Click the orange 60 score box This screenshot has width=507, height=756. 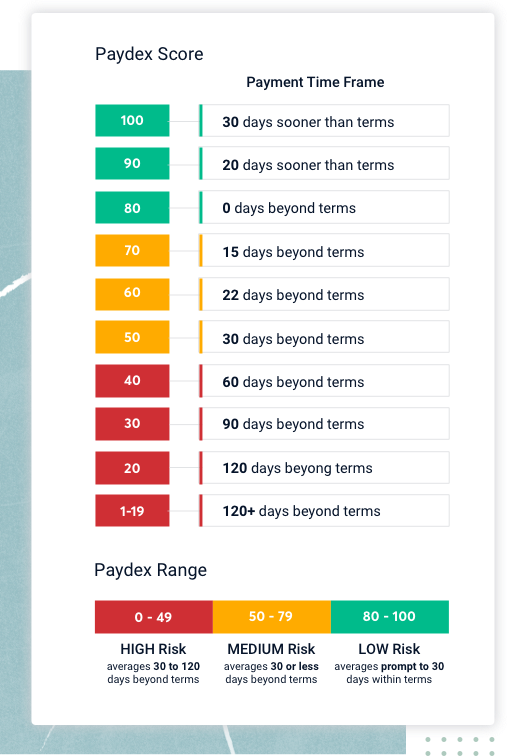132,294
